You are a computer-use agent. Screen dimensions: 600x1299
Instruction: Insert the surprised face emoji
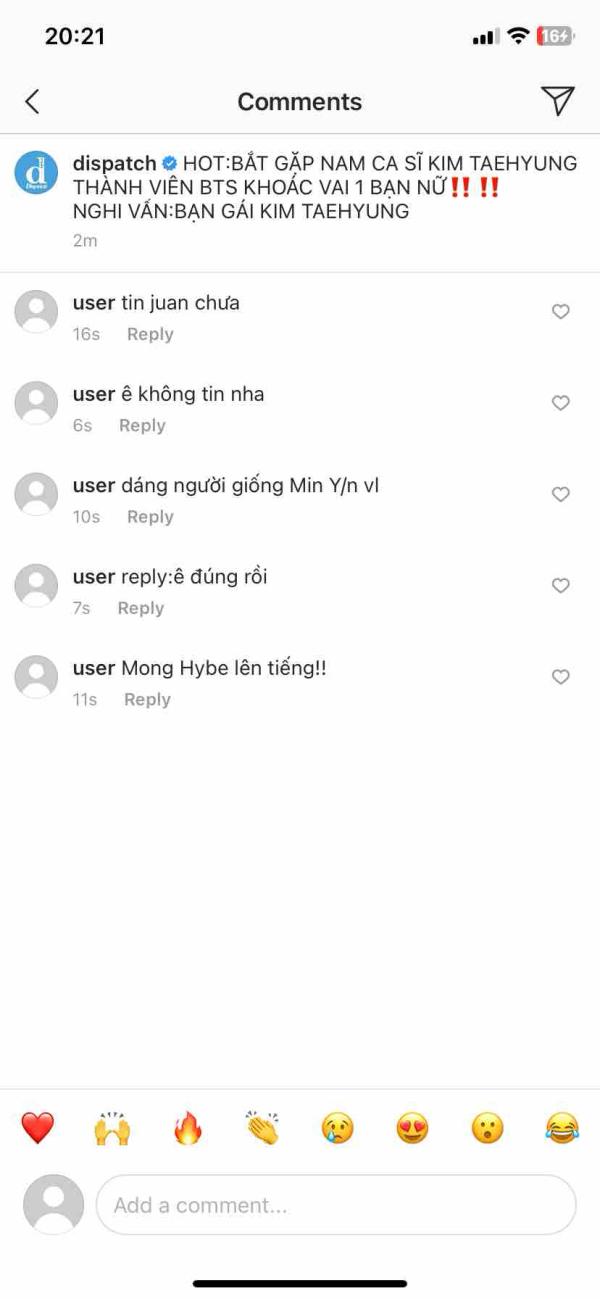coord(487,1129)
